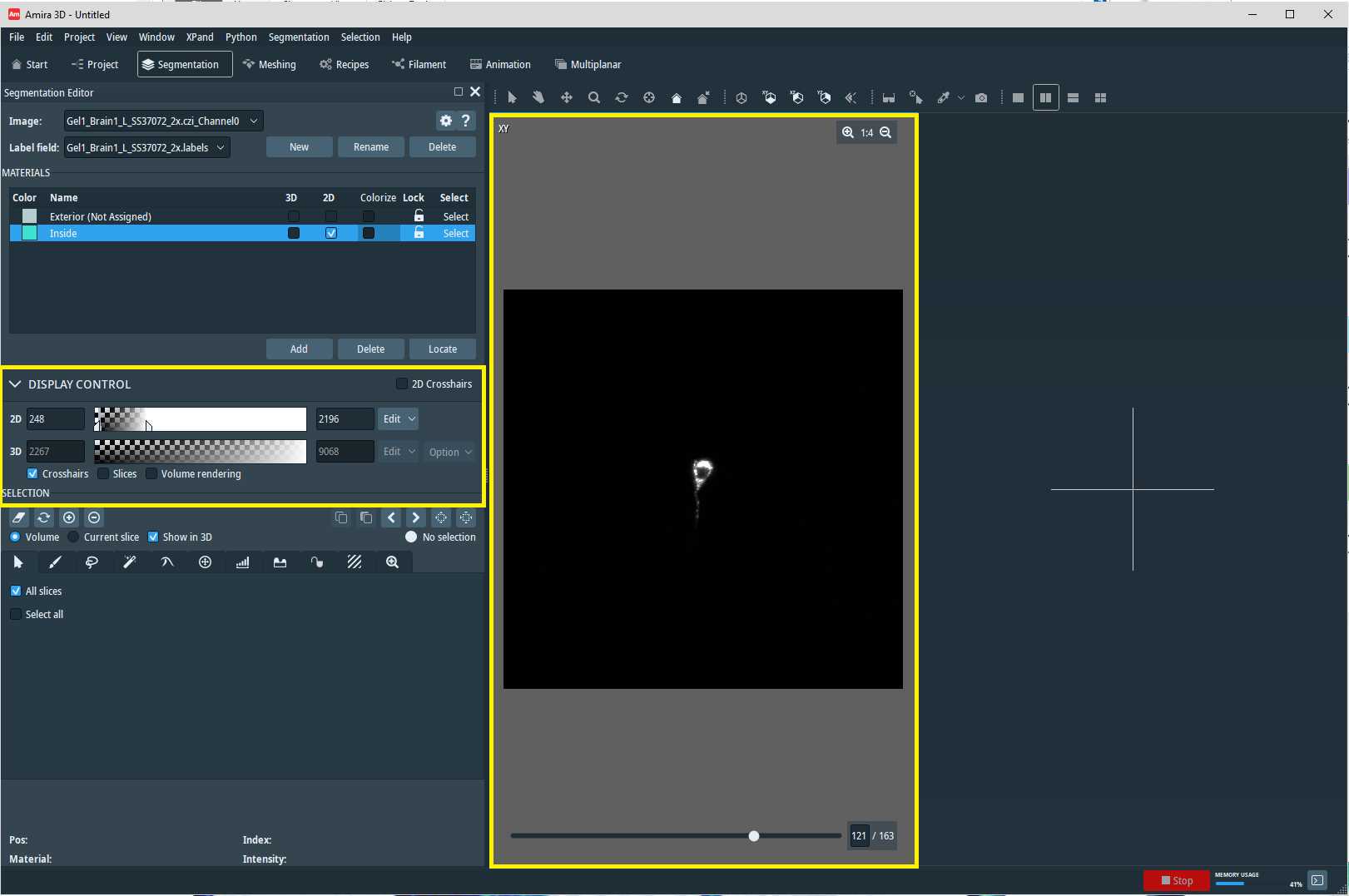Click the Add material button

[x=299, y=349]
